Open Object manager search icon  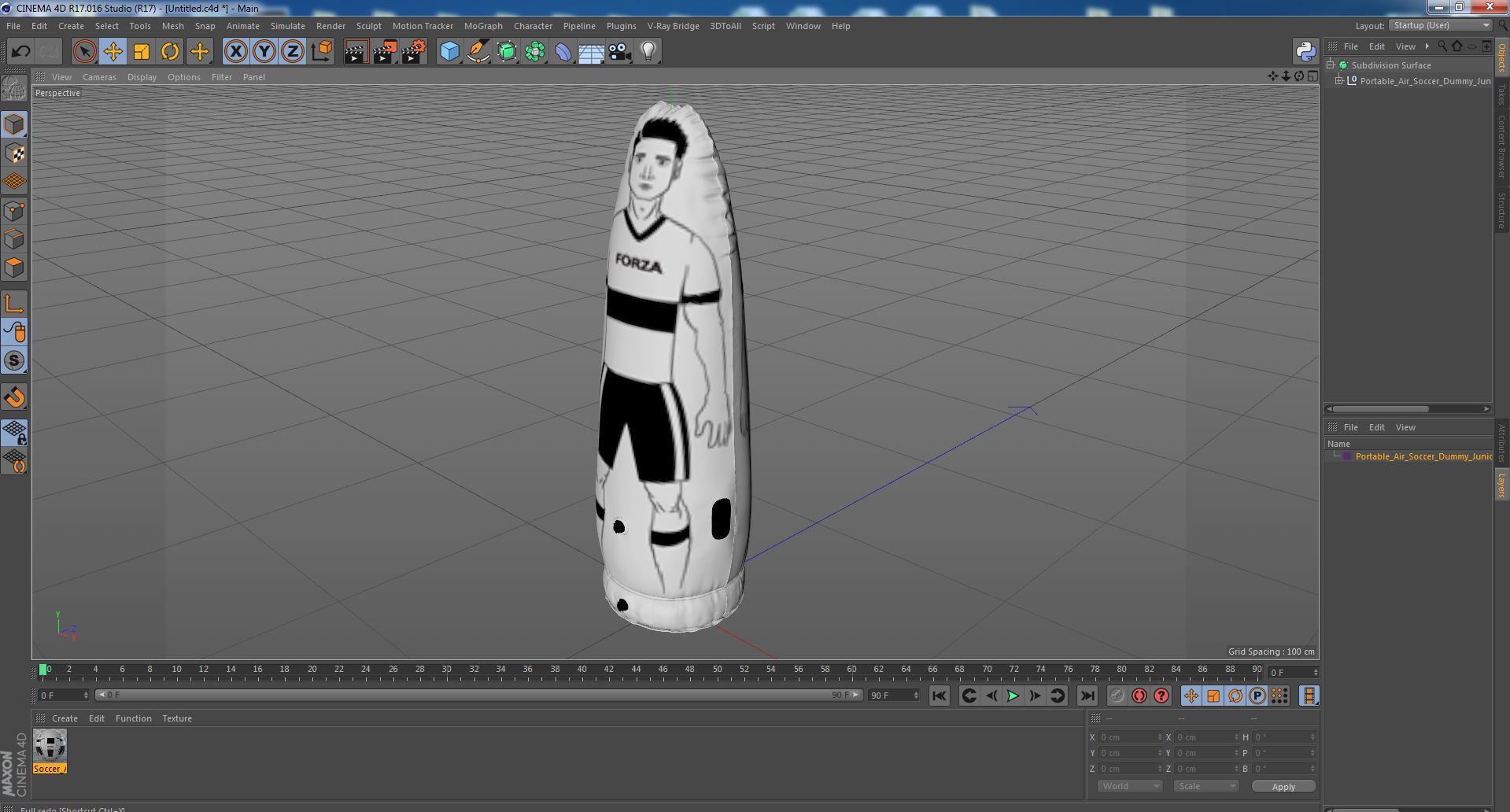[x=1442, y=46]
